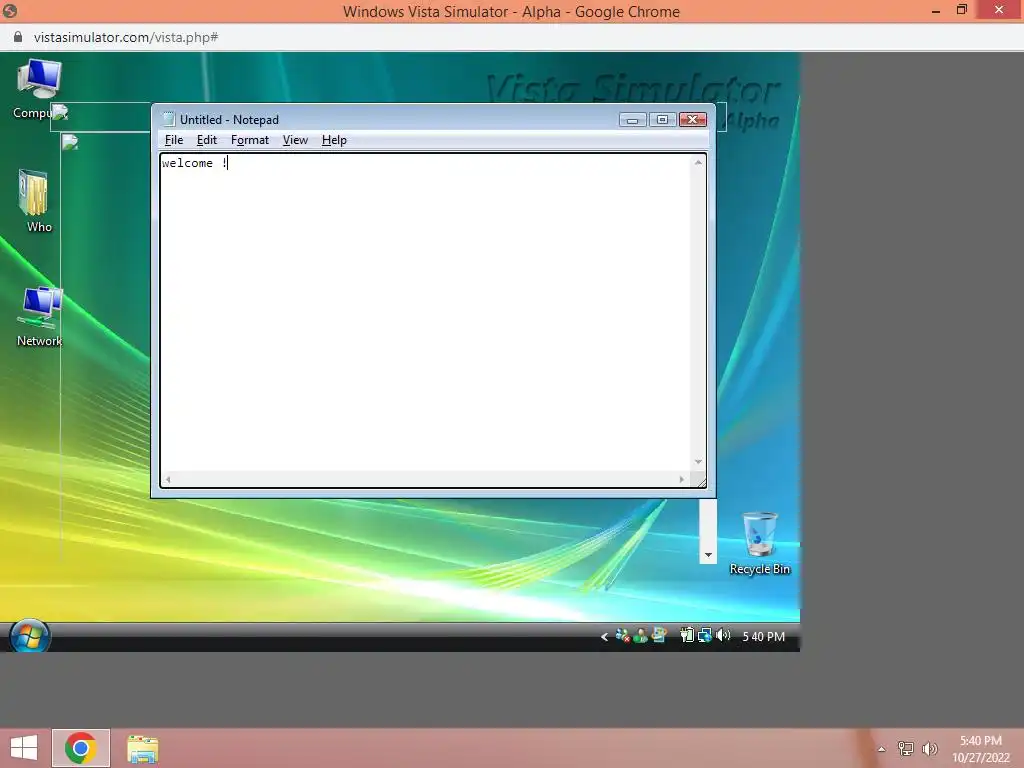Screen dimensions: 1024x768
Task: Click the Chrome icon in Windows taskbar
Action: point(80,748)
